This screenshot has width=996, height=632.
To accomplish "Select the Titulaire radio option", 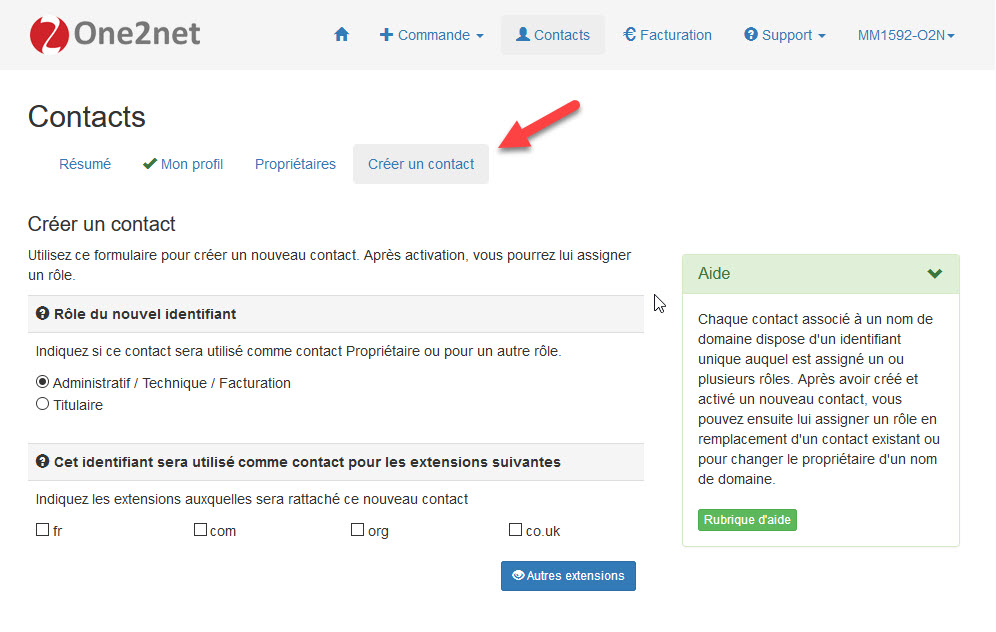I will point(43,403).
